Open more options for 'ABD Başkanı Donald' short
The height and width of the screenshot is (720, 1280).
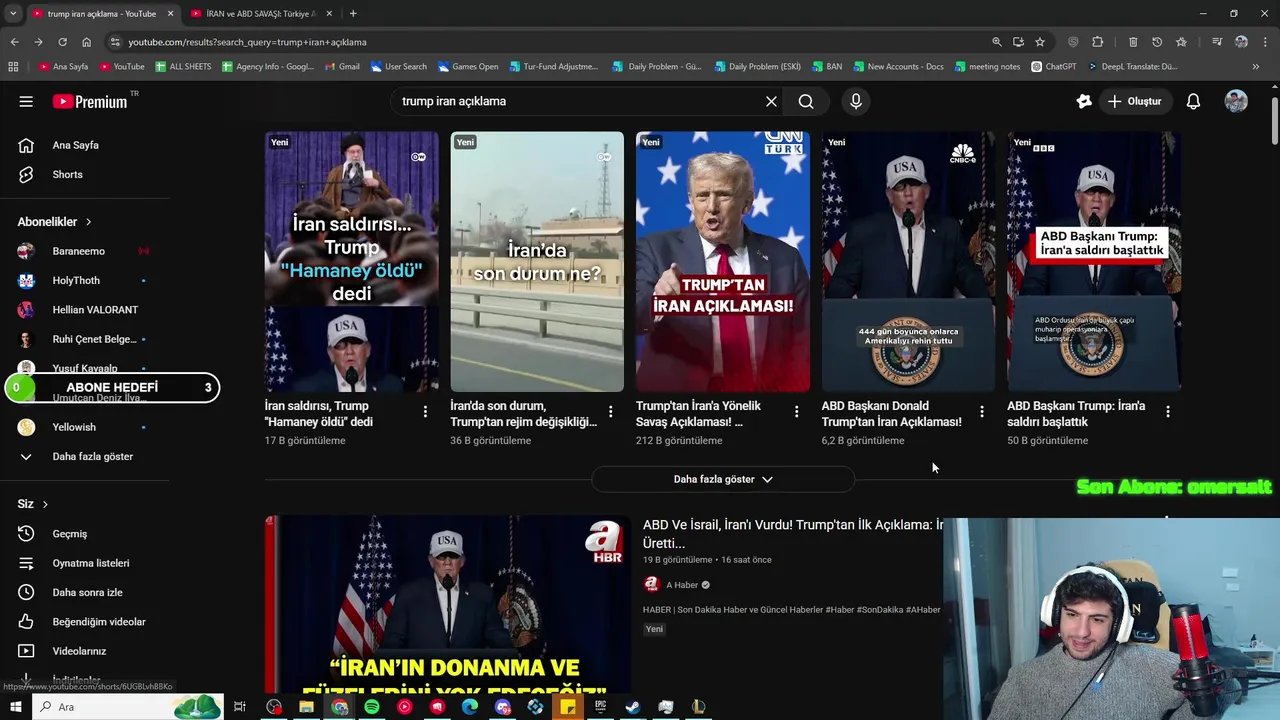point(982,411)
